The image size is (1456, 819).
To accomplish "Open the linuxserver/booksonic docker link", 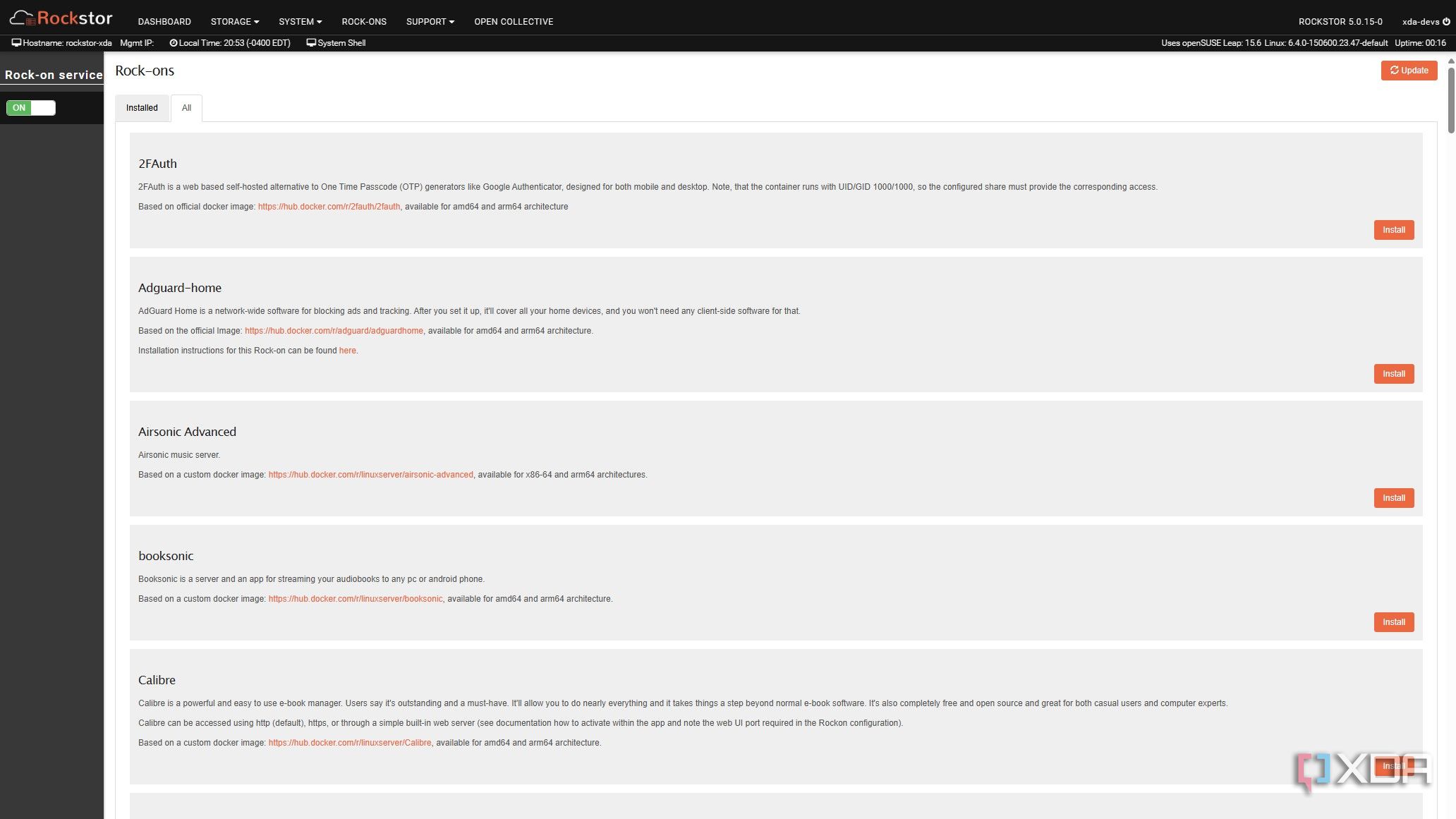I will tap(356, 599).
